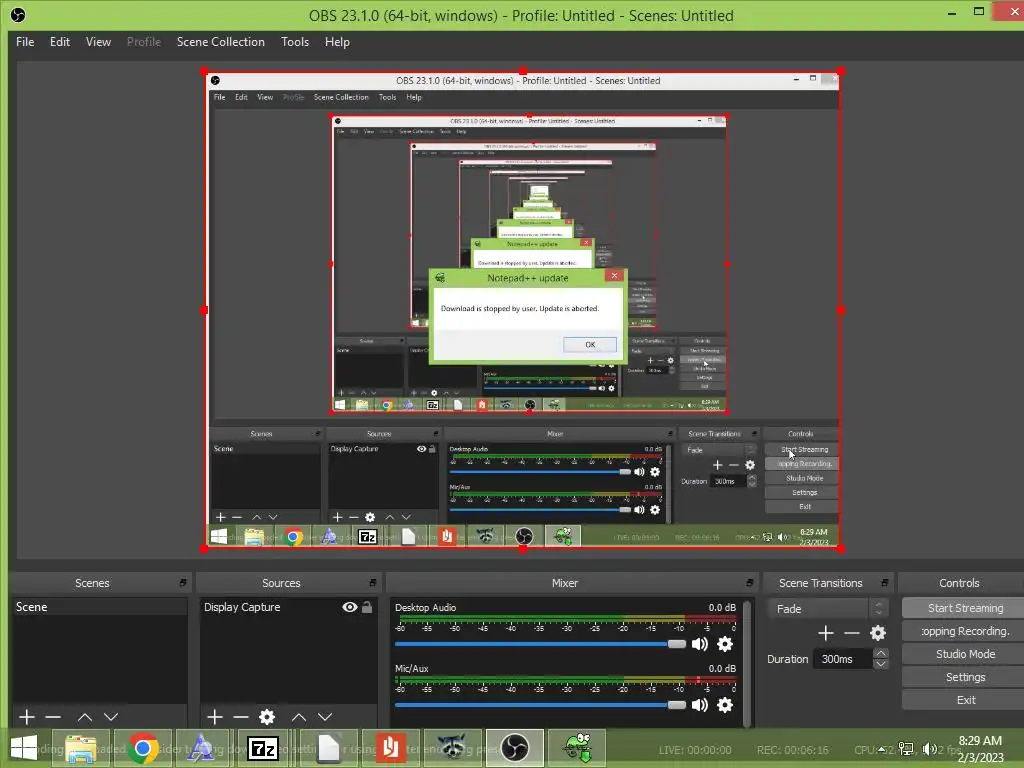Select Display Capture source row
1024x768 pixels.
[287, 607]
